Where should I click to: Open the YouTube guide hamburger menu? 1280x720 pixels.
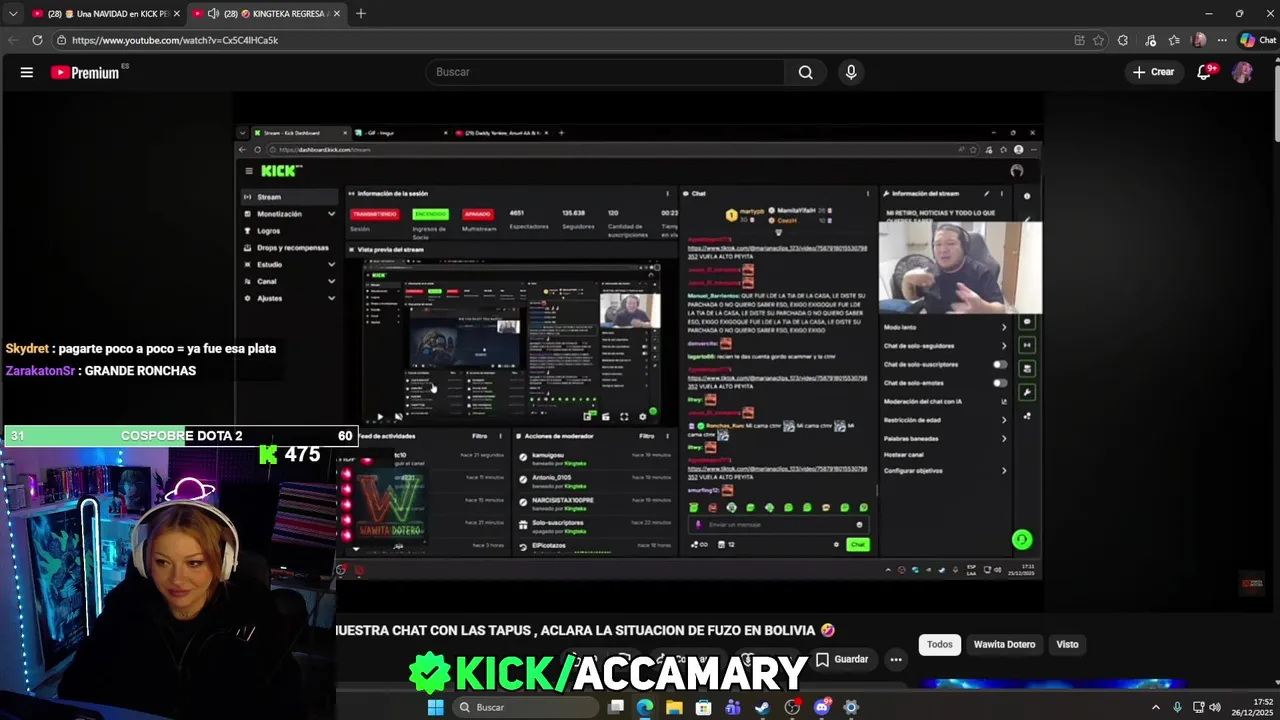pos(27,72)
